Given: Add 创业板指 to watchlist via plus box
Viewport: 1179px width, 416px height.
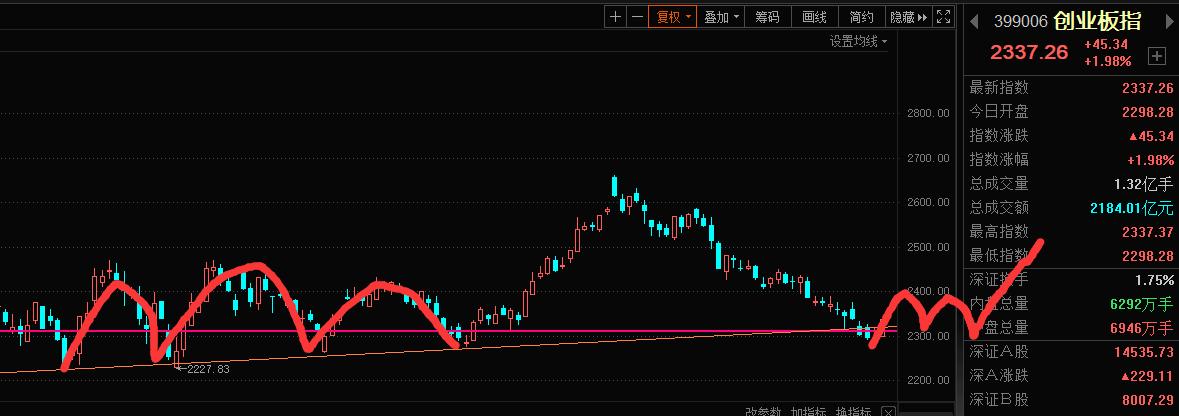Looking at the screenshot, I should point(1156,56).
